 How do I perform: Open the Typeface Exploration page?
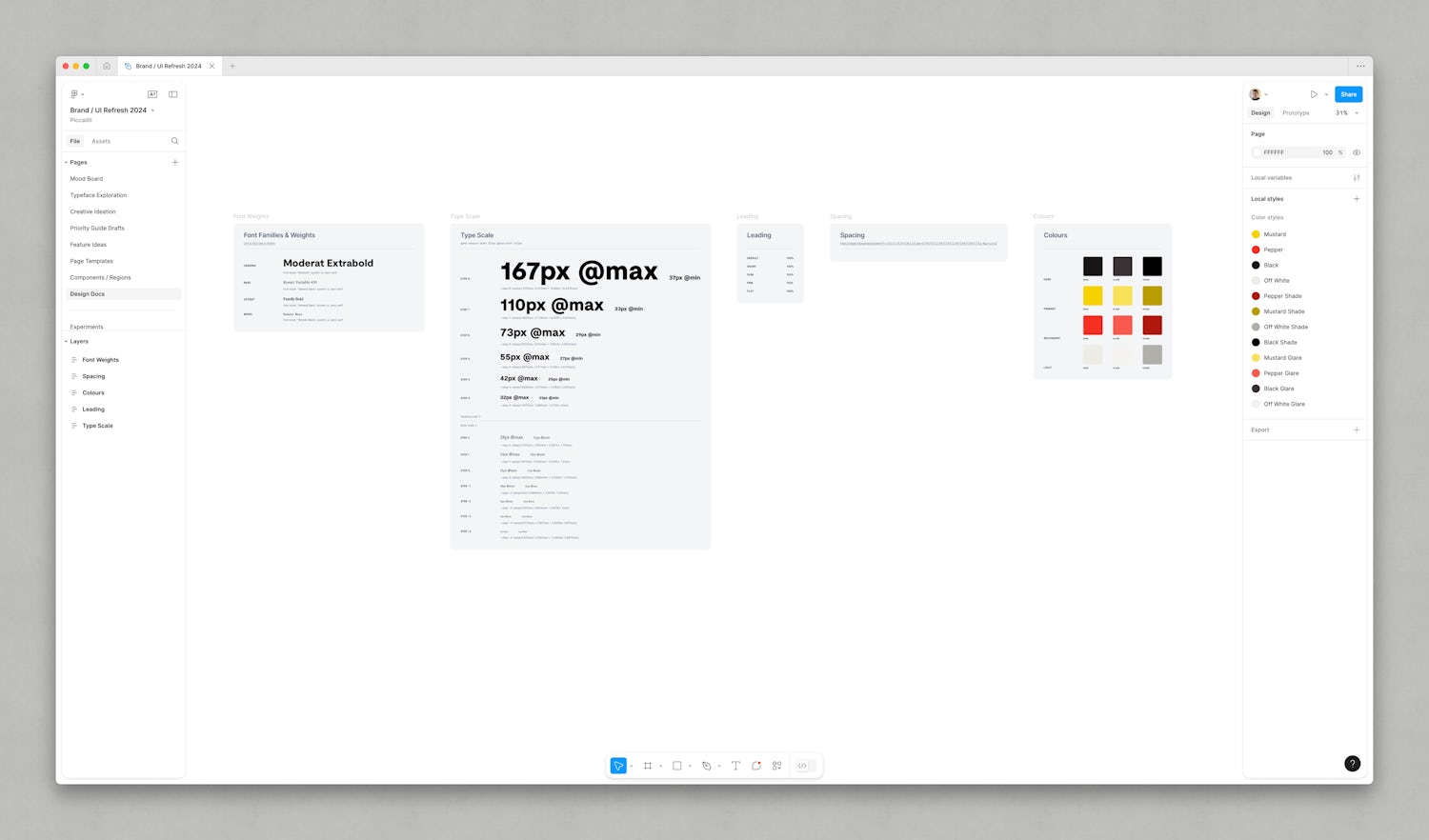98,195
